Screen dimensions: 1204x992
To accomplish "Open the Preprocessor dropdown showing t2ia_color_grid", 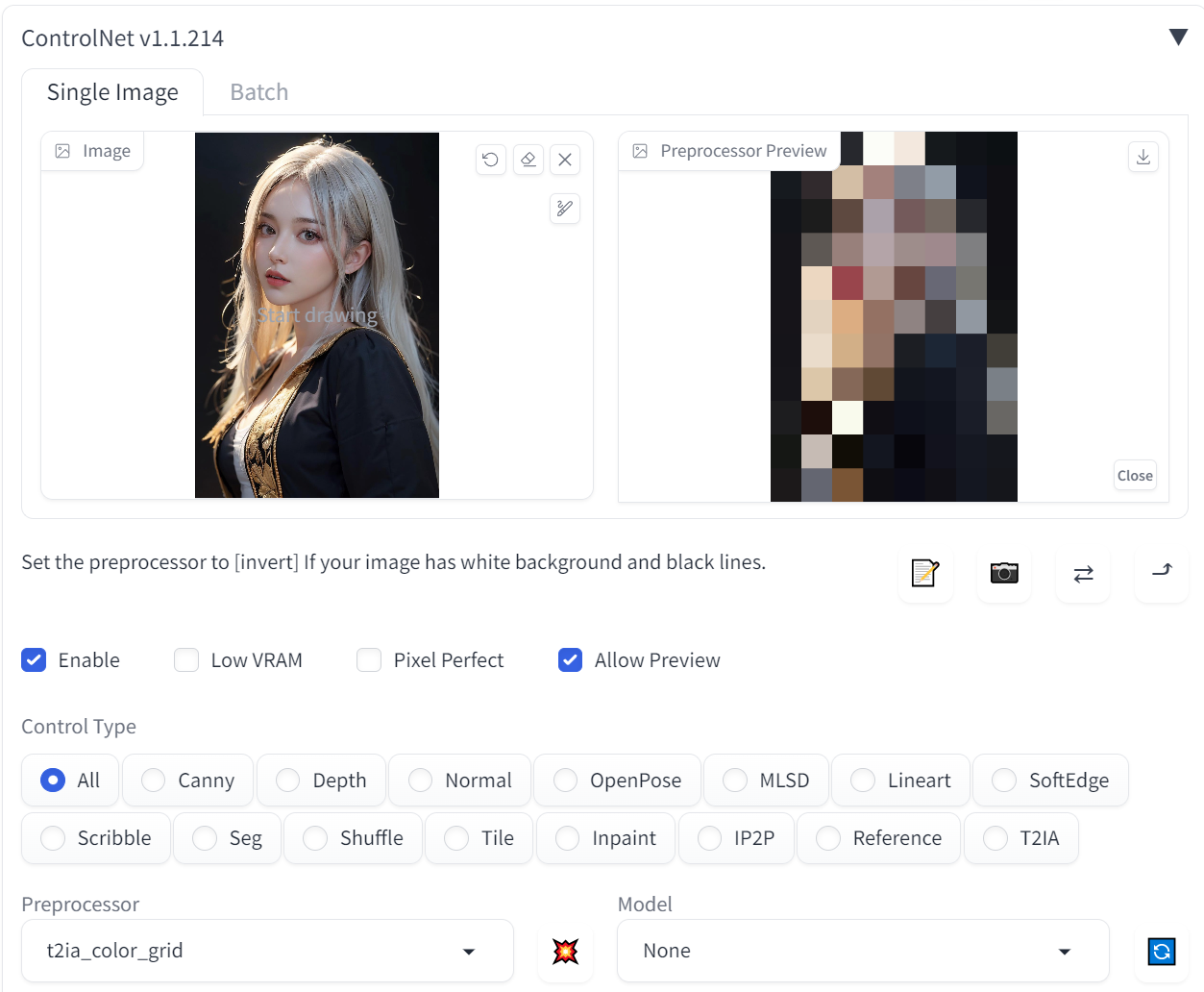I will click(267, 951).
